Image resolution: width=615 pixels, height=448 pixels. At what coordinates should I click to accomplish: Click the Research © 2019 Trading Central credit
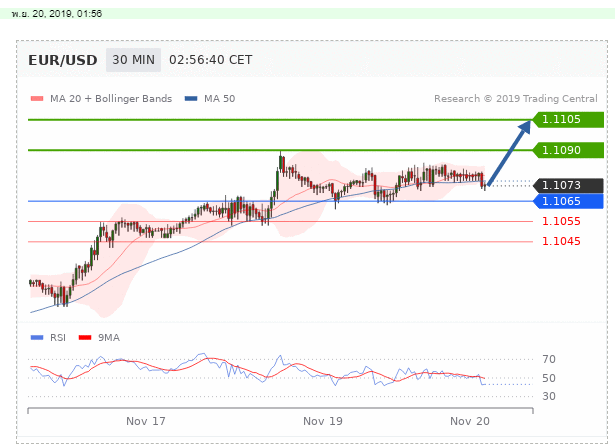[x=516, y=99]
